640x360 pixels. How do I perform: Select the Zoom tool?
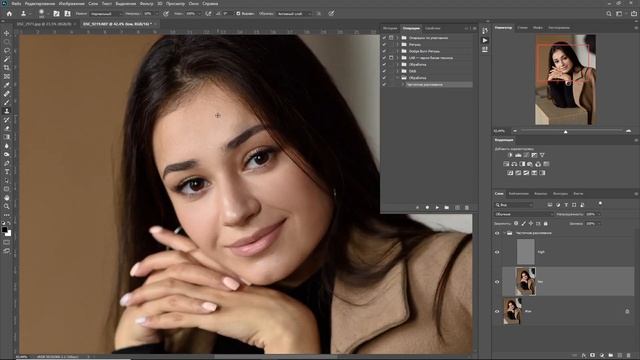[7, 207]
